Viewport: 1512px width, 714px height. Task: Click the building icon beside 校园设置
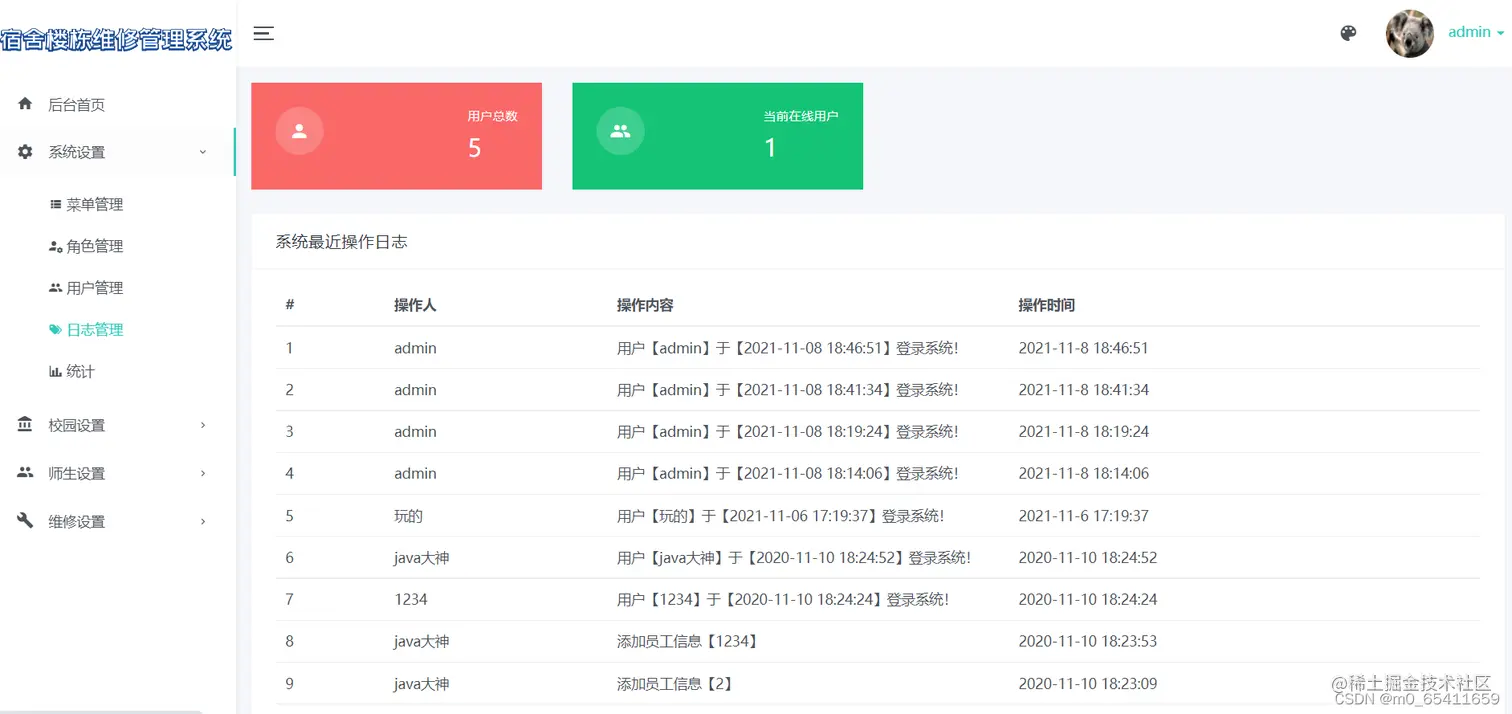(x=25, y=425)
